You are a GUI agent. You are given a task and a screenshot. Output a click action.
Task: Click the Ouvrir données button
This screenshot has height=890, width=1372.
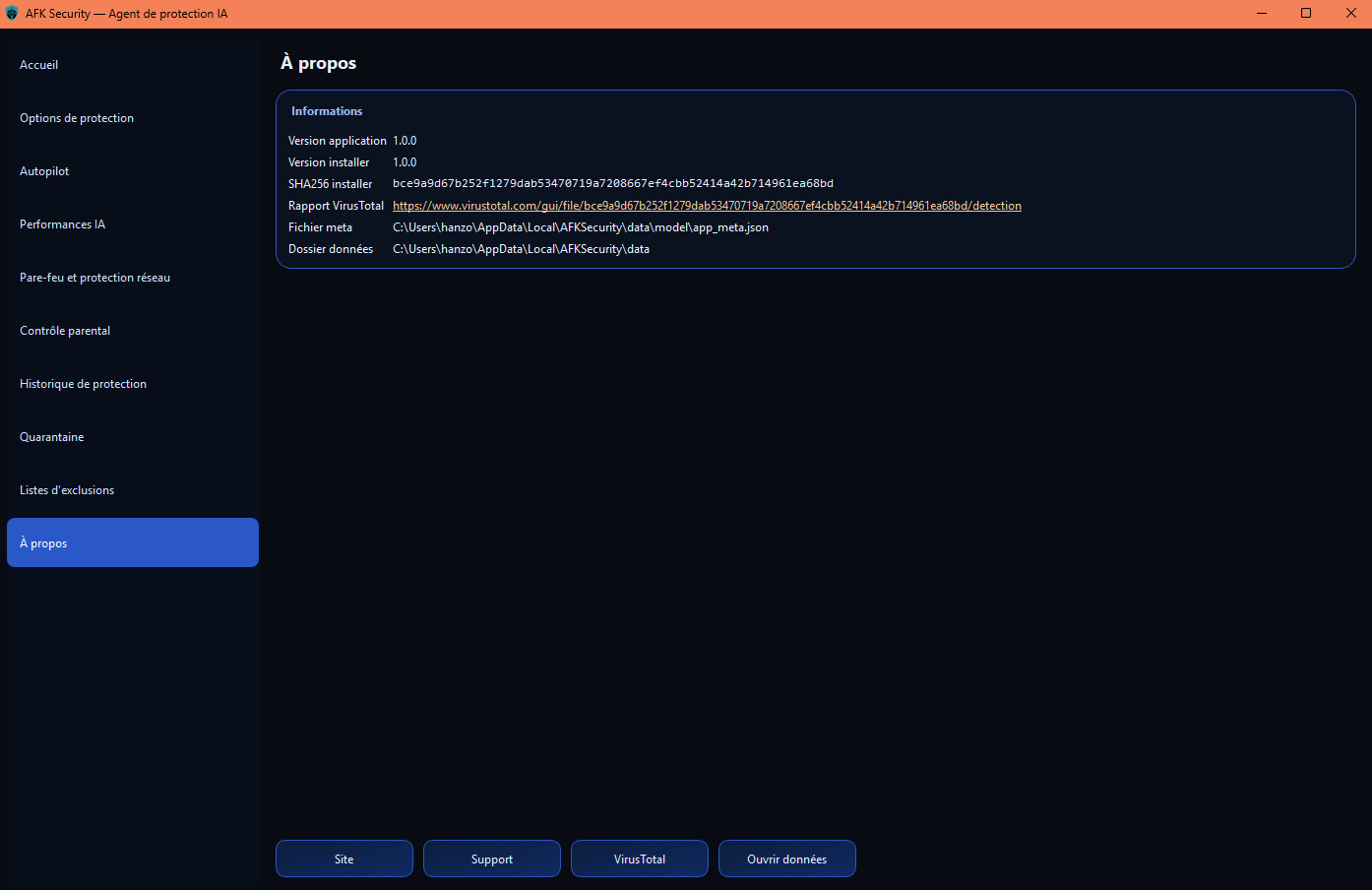pyautogui.click(x=787, y=858)
